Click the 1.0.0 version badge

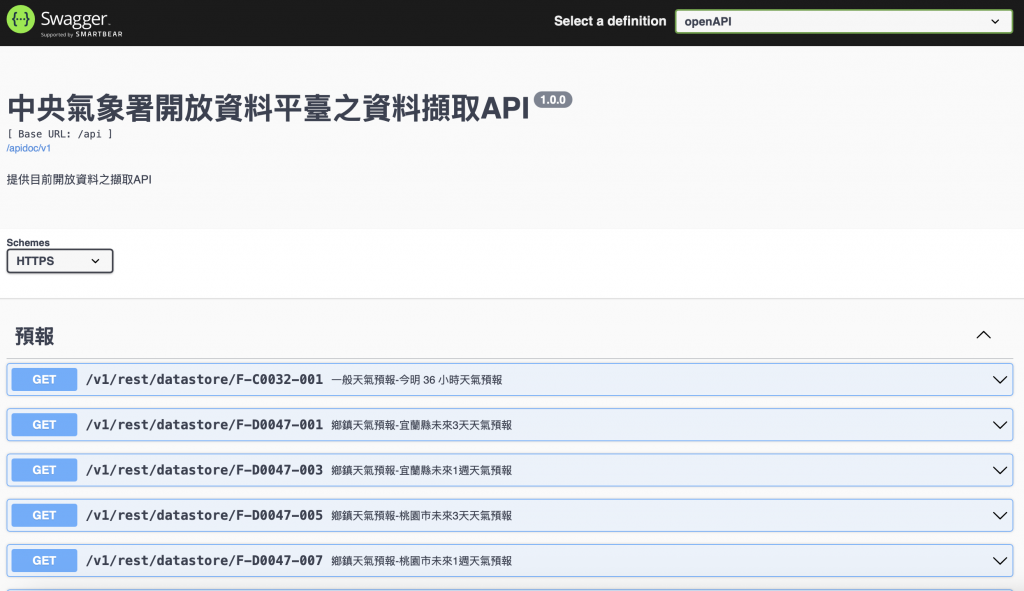click(553, 100)
